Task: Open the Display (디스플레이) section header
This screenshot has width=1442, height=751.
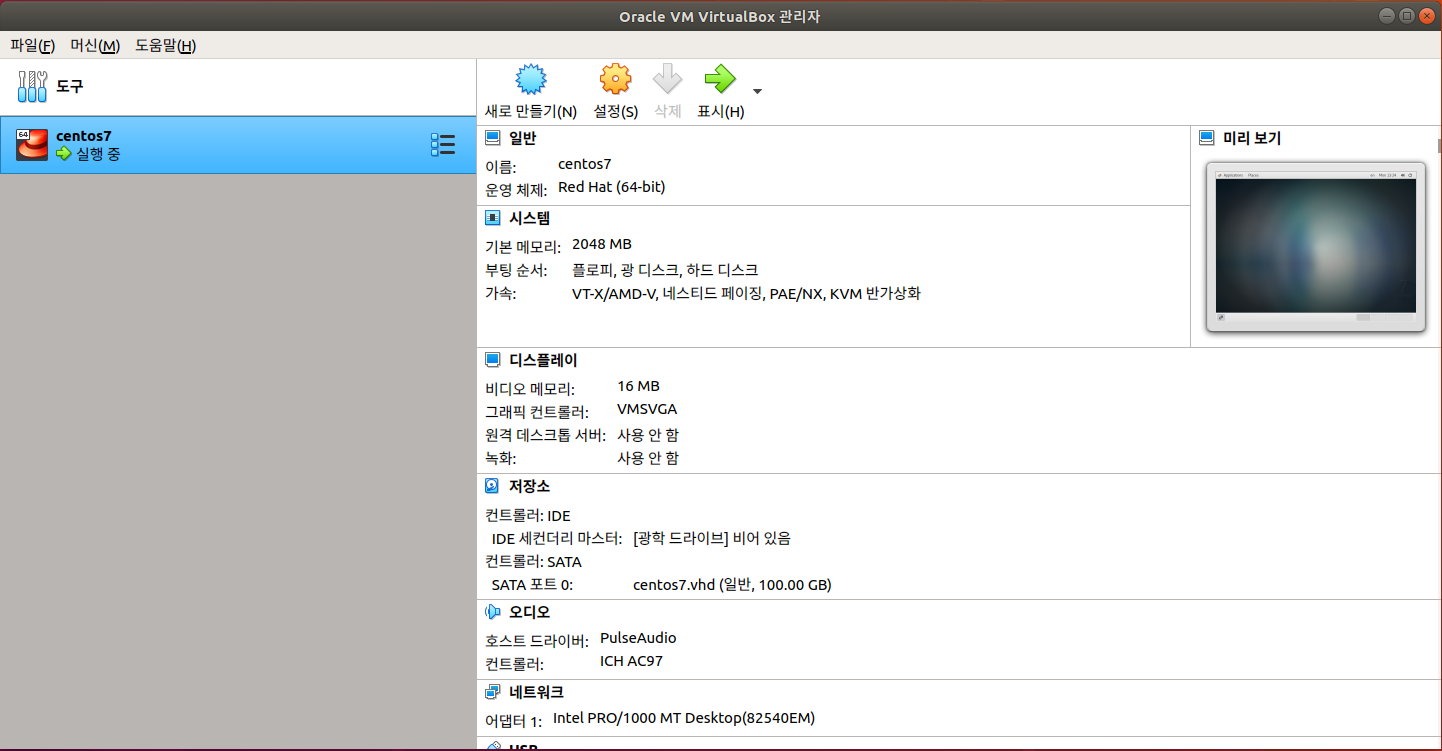Action: coord(543,360)
